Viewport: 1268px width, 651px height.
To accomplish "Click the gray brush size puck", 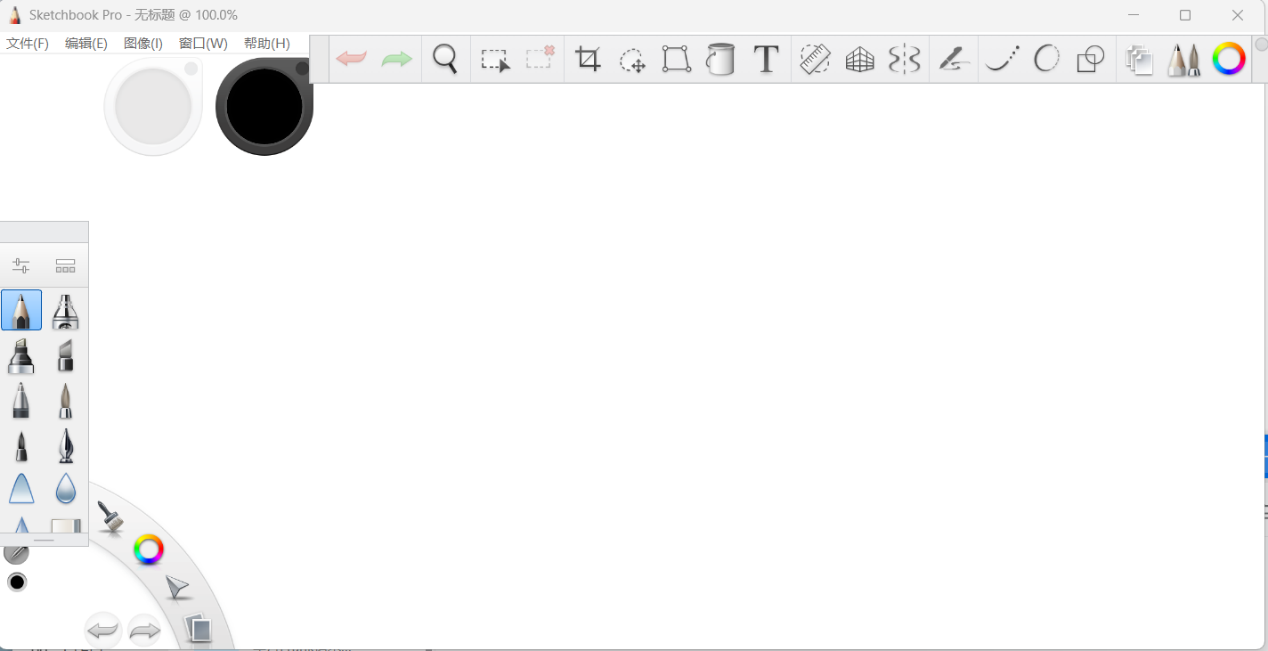I will (x=153, y=106).
